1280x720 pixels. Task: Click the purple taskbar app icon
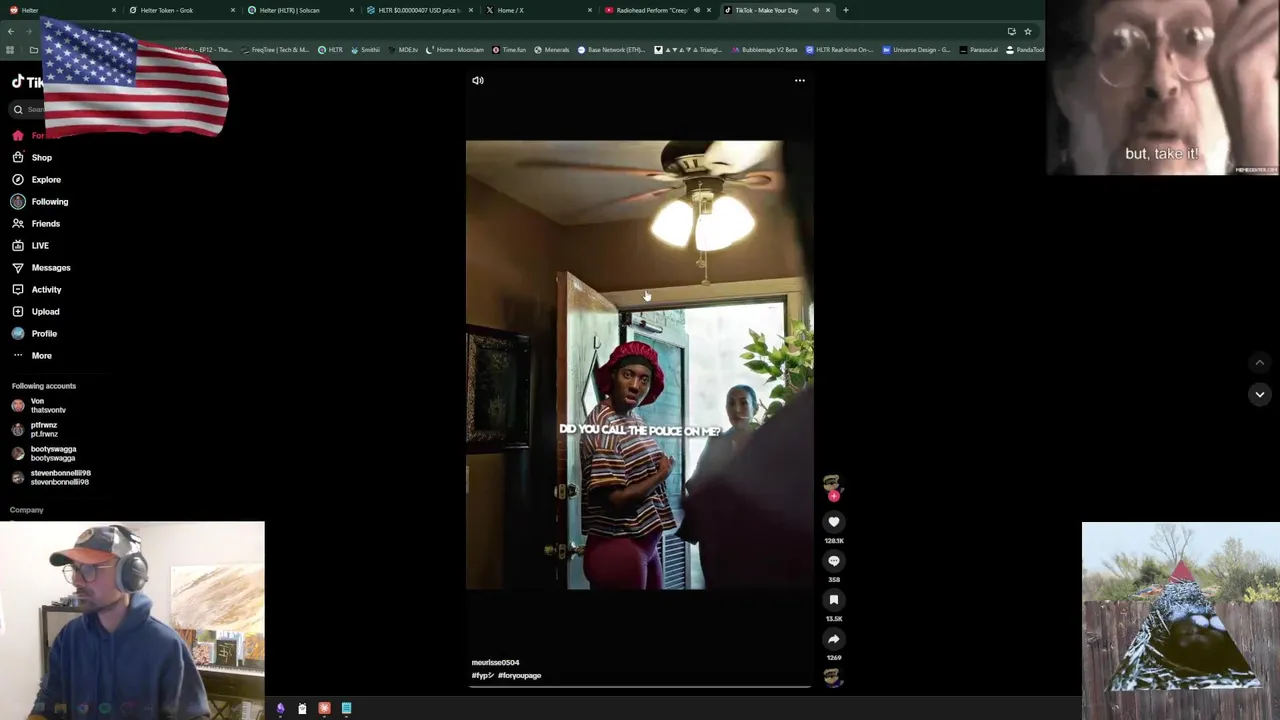(280, 708)
